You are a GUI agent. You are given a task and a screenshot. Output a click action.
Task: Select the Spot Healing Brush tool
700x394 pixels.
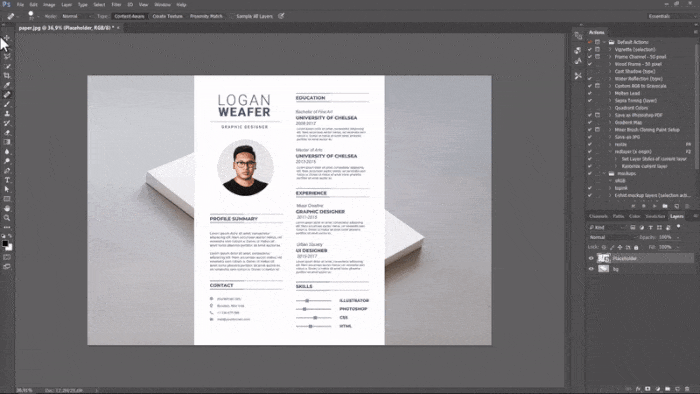click(x=7, y=95)
